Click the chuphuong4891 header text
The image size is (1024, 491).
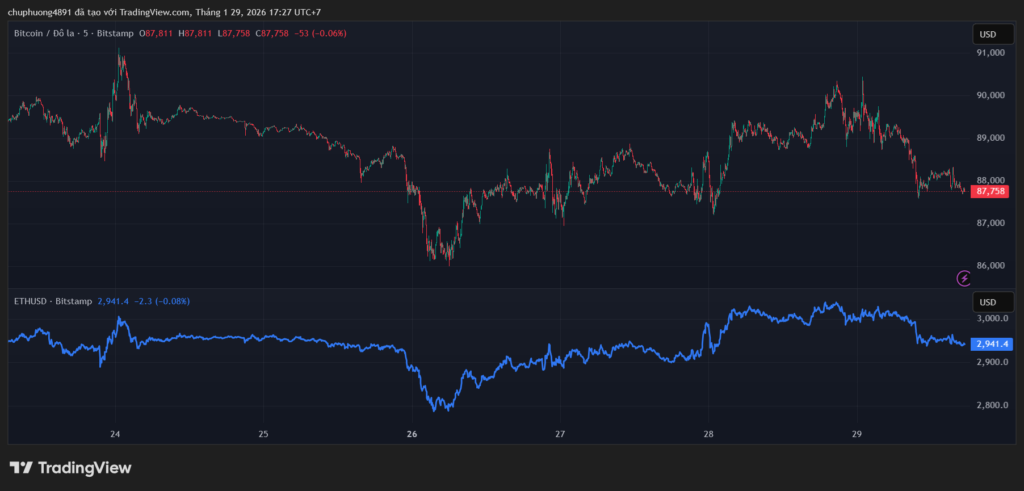(40, 12)
